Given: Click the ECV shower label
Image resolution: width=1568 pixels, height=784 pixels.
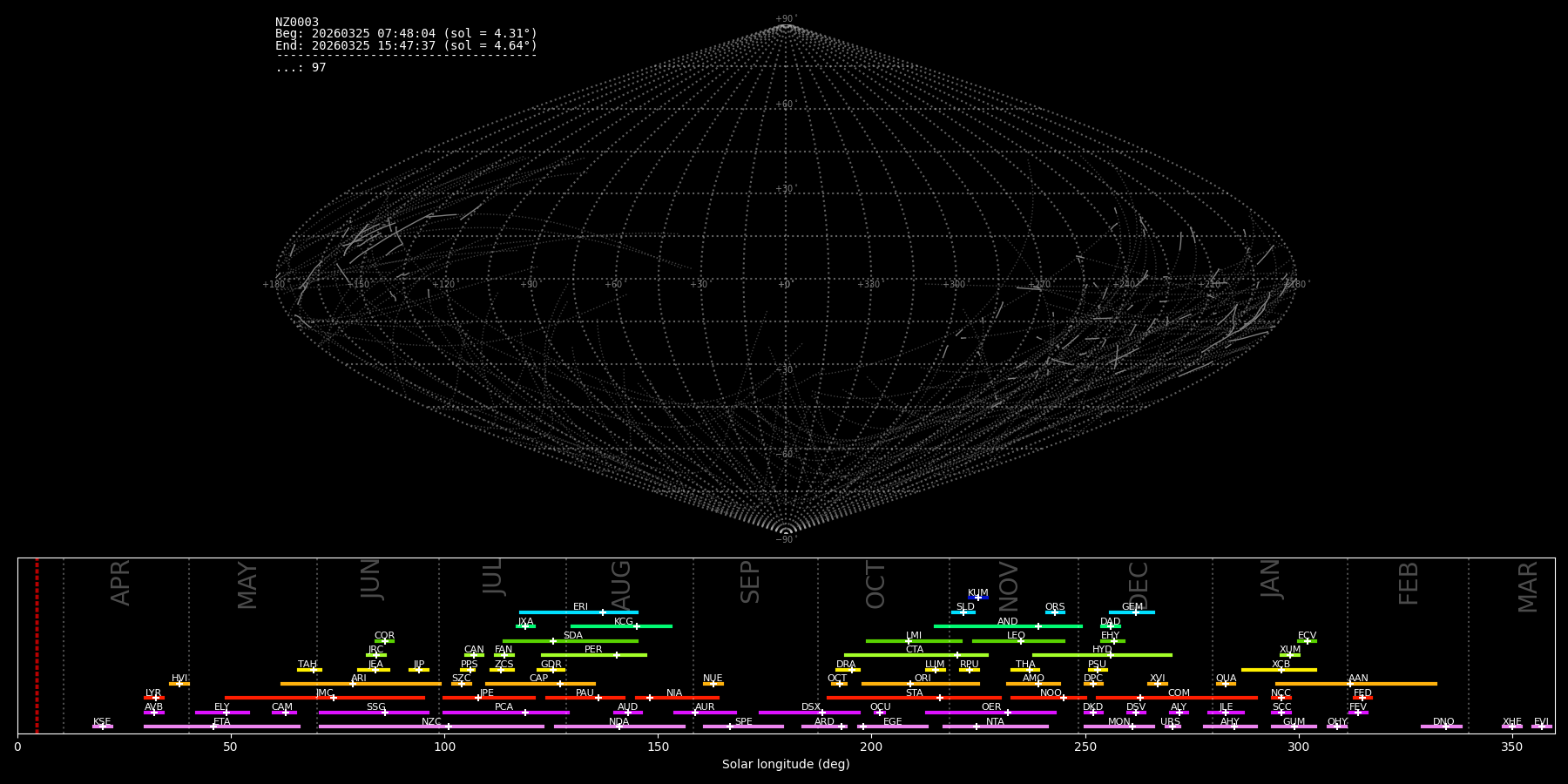Looking at the screenshot, I should point(1307,636).
